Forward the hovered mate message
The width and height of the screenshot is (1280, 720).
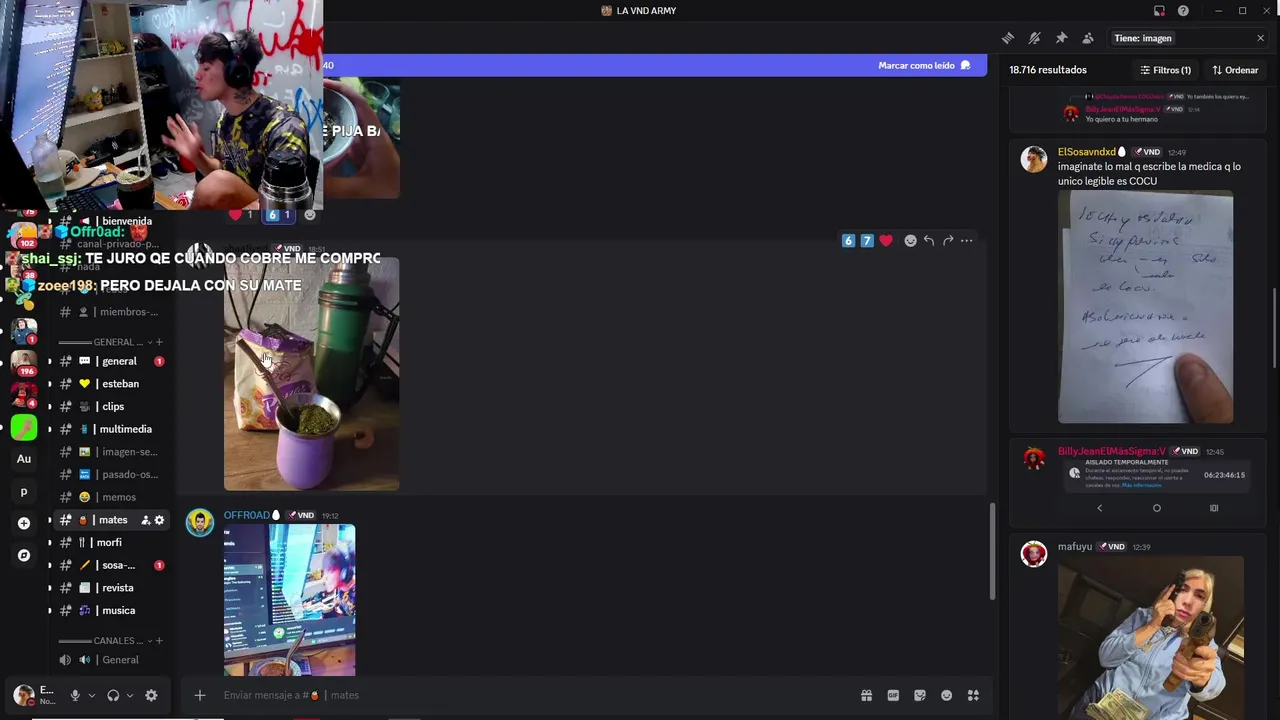(948, 241)
